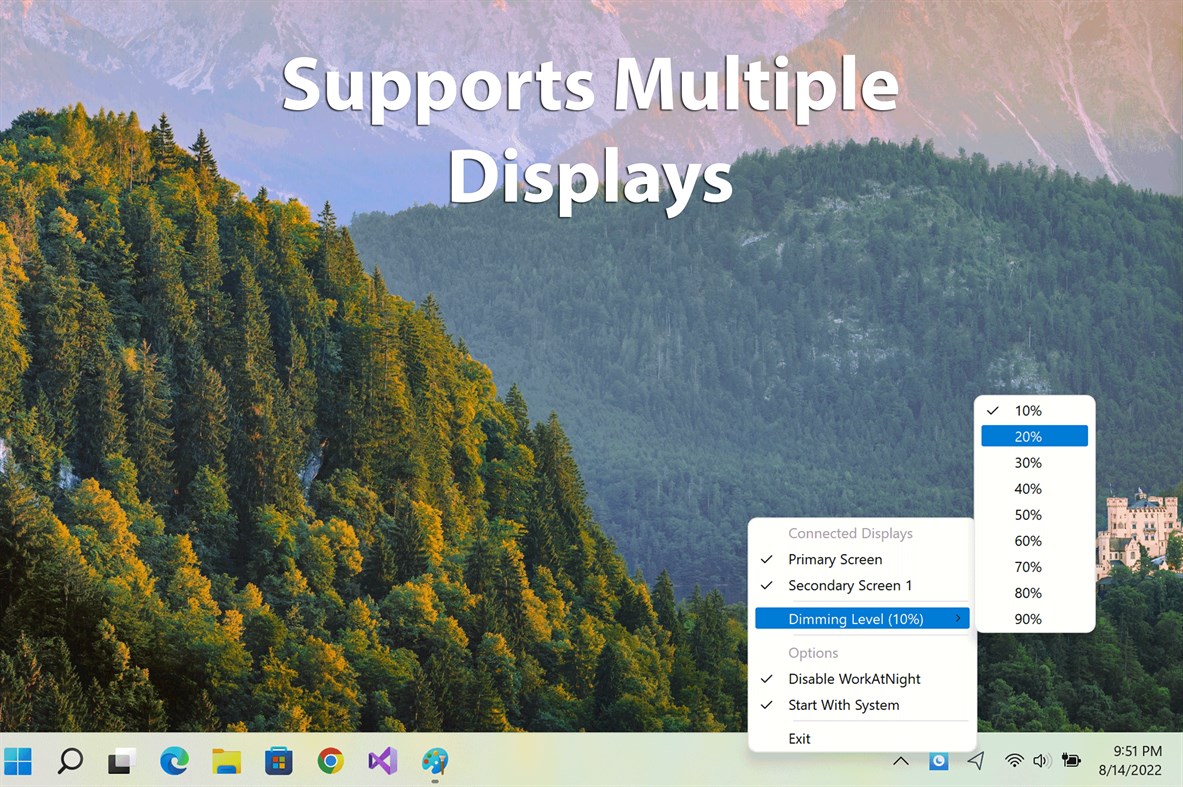Image resolution: width=1183 pixels, height=787 pixels.
Task: Open the Start menu
Action: [x=18, y=761]
